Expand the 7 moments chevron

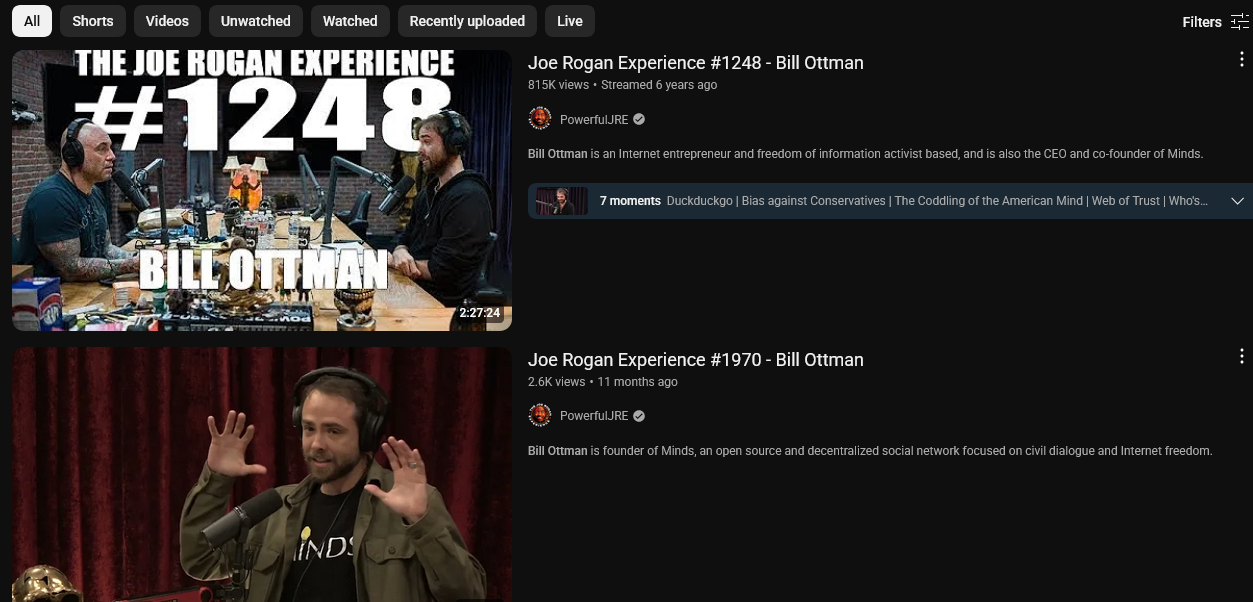click(x=1237, y=201)
